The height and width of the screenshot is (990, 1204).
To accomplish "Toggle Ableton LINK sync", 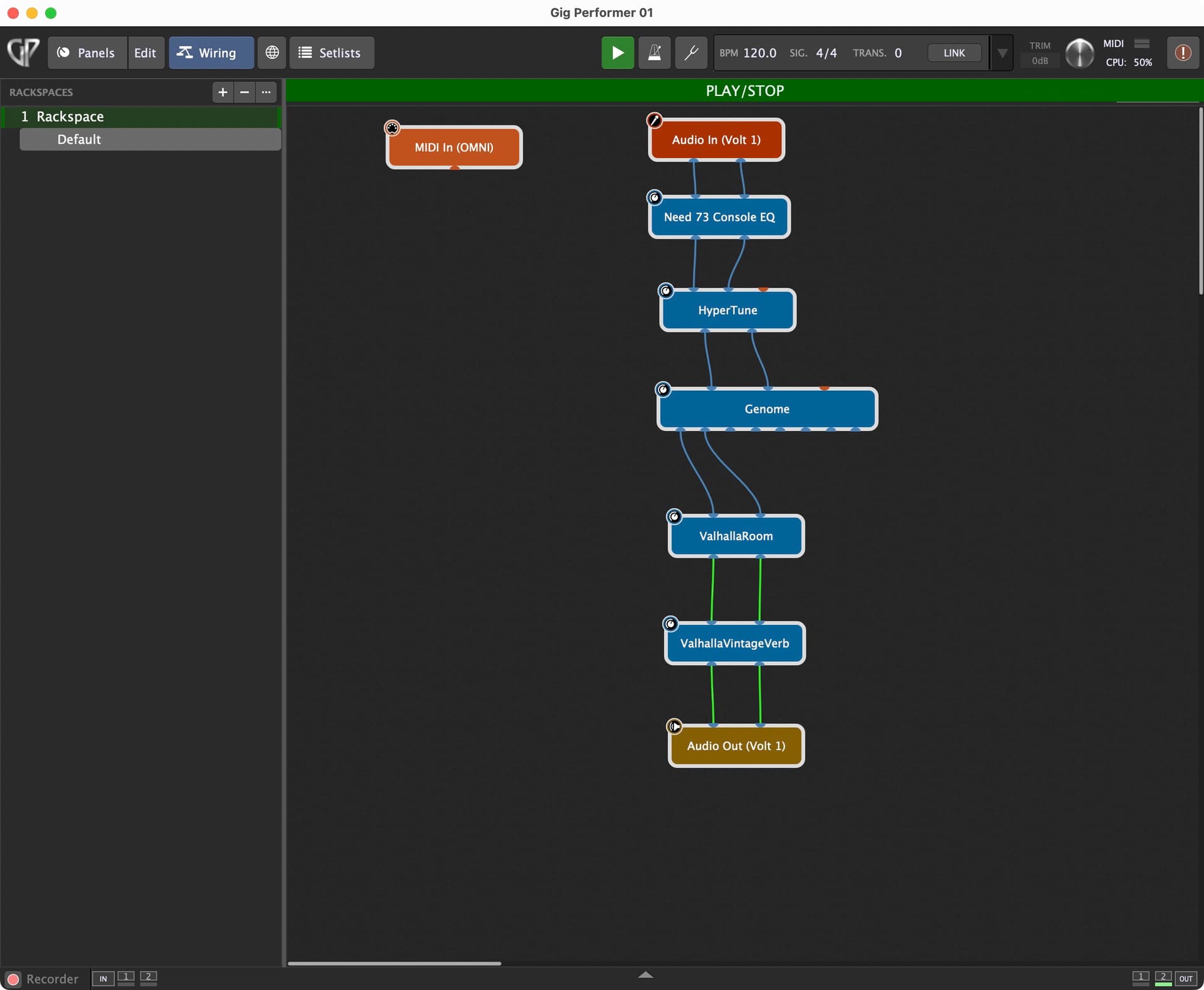I will (x=954, y=53).
